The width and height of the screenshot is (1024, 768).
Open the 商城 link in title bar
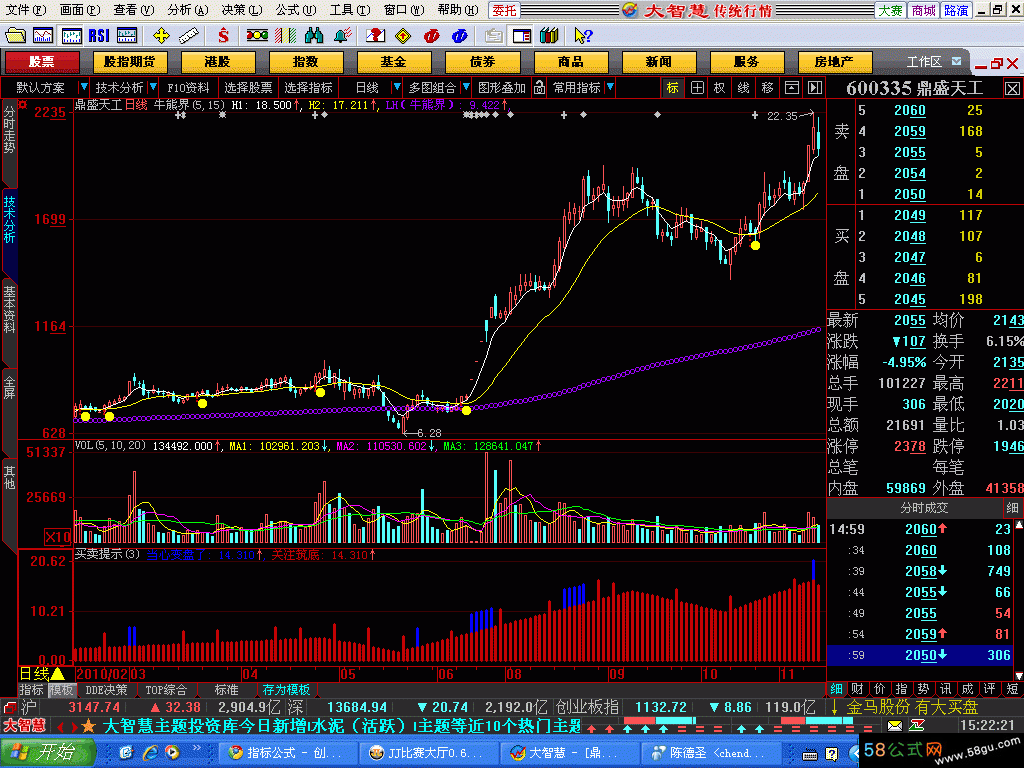click(923, 10)
